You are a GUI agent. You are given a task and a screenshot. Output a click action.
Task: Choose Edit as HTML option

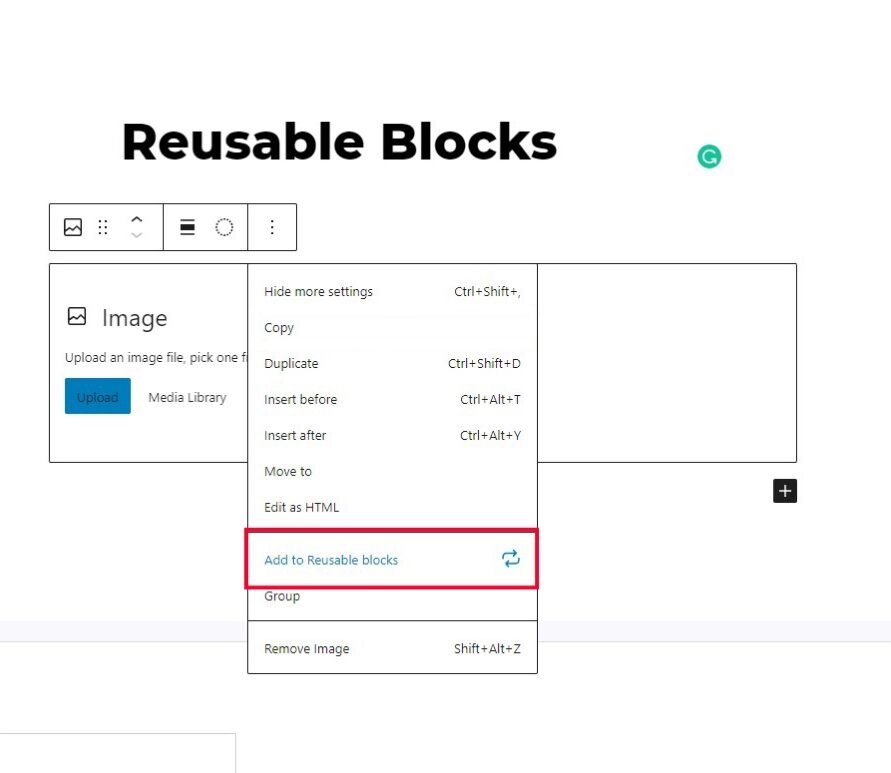(x=301, y=508)
